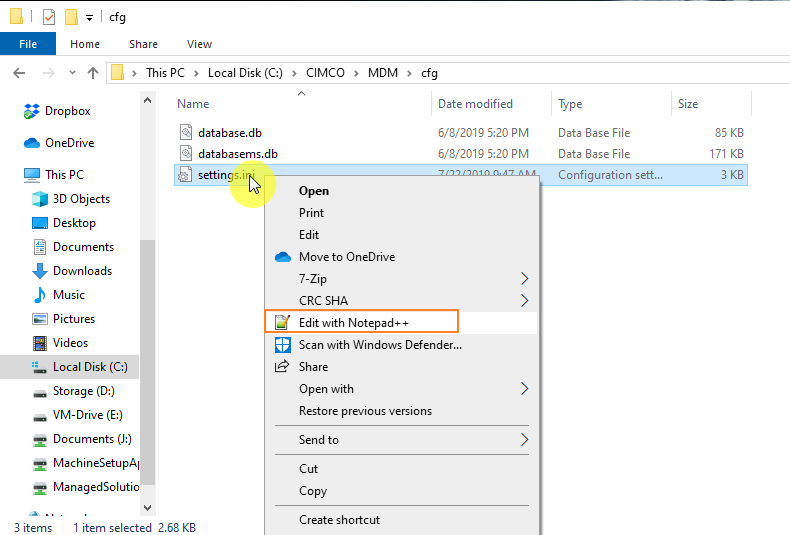The image size is (790, 535).
Task: Click navigation pane scroll down arrow
Action: point(148,507)
